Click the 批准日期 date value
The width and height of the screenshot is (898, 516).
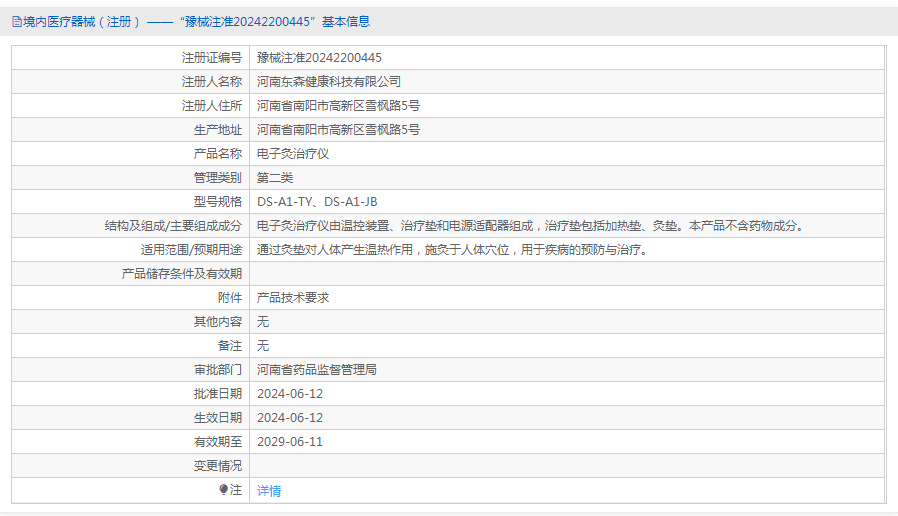(290, 394)
